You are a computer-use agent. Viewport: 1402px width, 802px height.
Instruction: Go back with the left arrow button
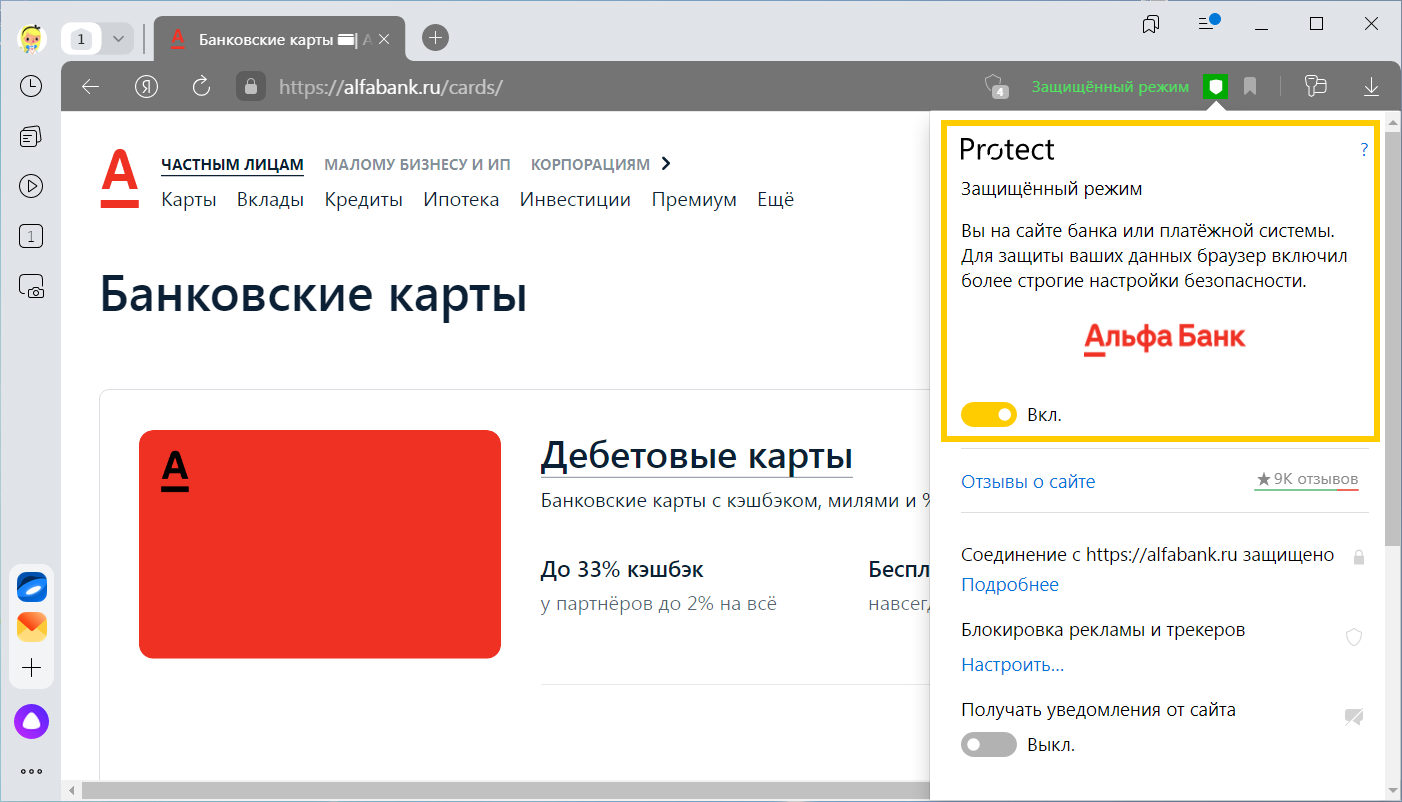pos(91,87)
